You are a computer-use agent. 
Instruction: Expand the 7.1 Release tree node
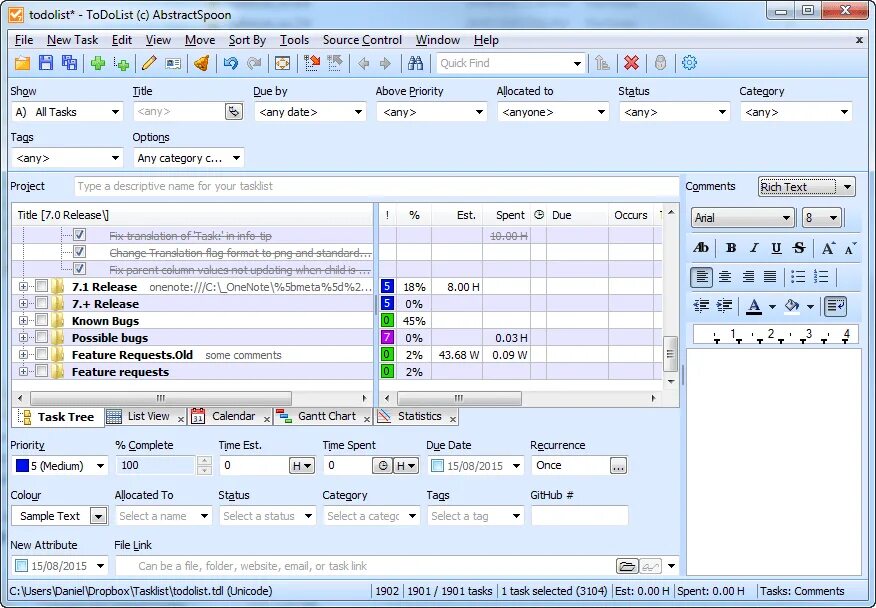23,287
